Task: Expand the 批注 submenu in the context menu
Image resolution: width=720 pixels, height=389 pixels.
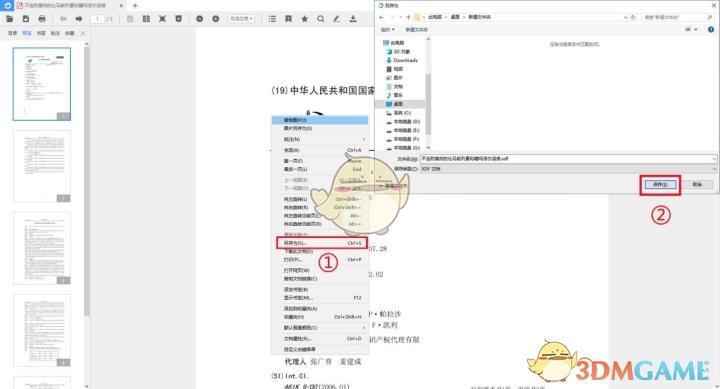Action: 320,139
